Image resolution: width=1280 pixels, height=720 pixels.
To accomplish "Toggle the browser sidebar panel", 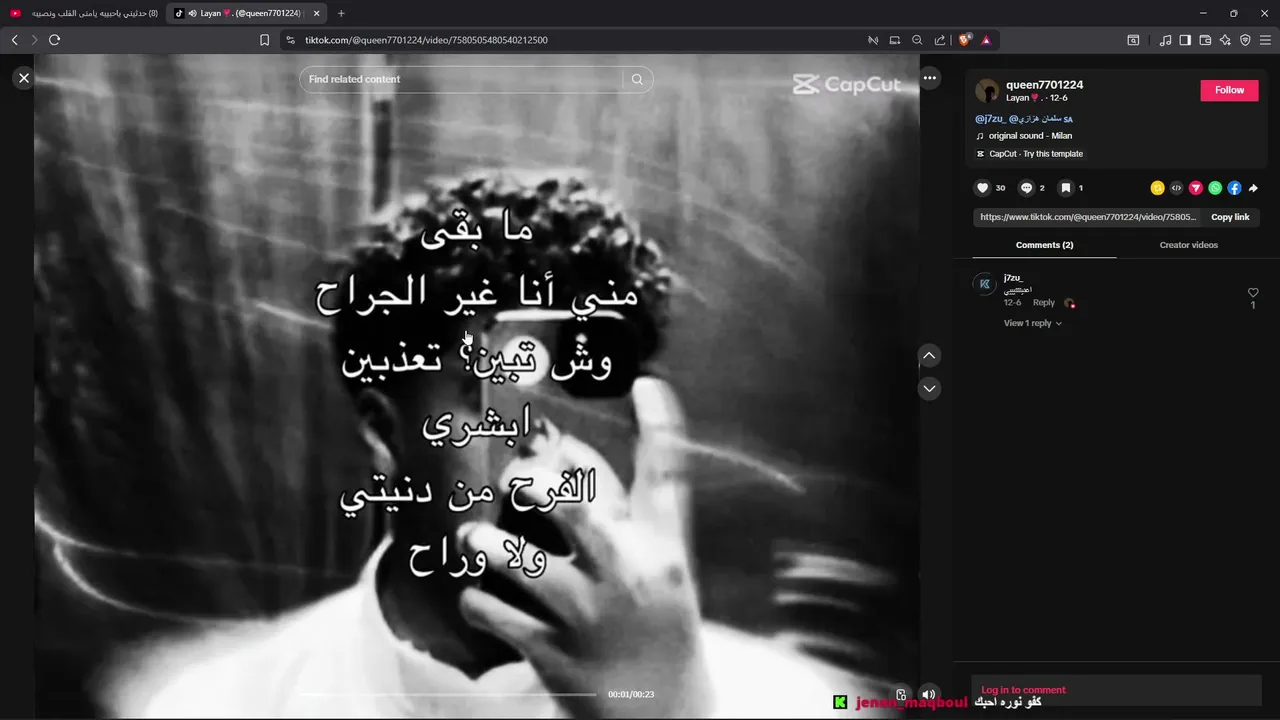I will pos(1185,40).
